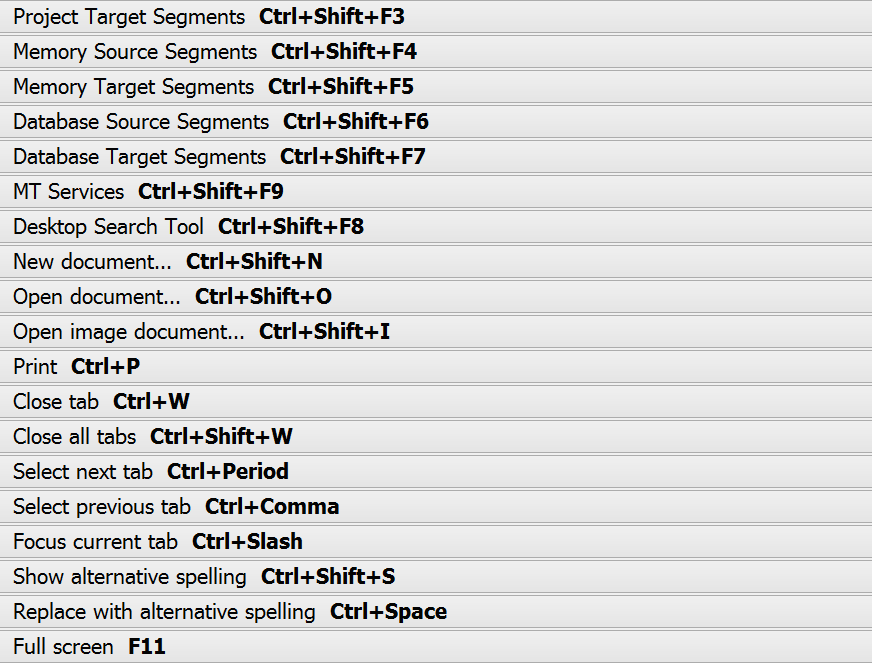Click Project Target Segments menu entry

[x=129, y=17]
